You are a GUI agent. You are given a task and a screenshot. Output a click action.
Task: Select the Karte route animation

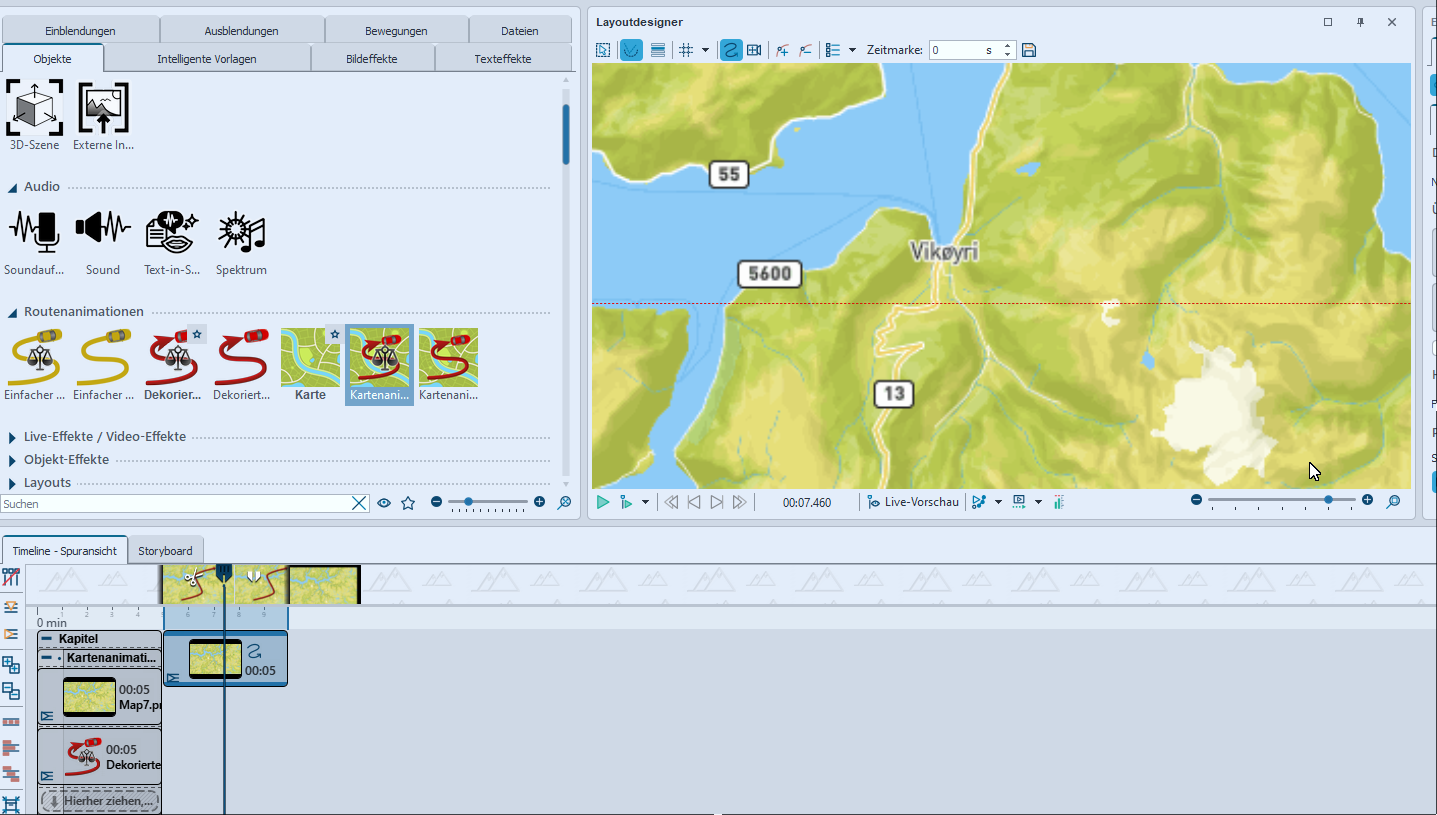[x=310, y=357]
